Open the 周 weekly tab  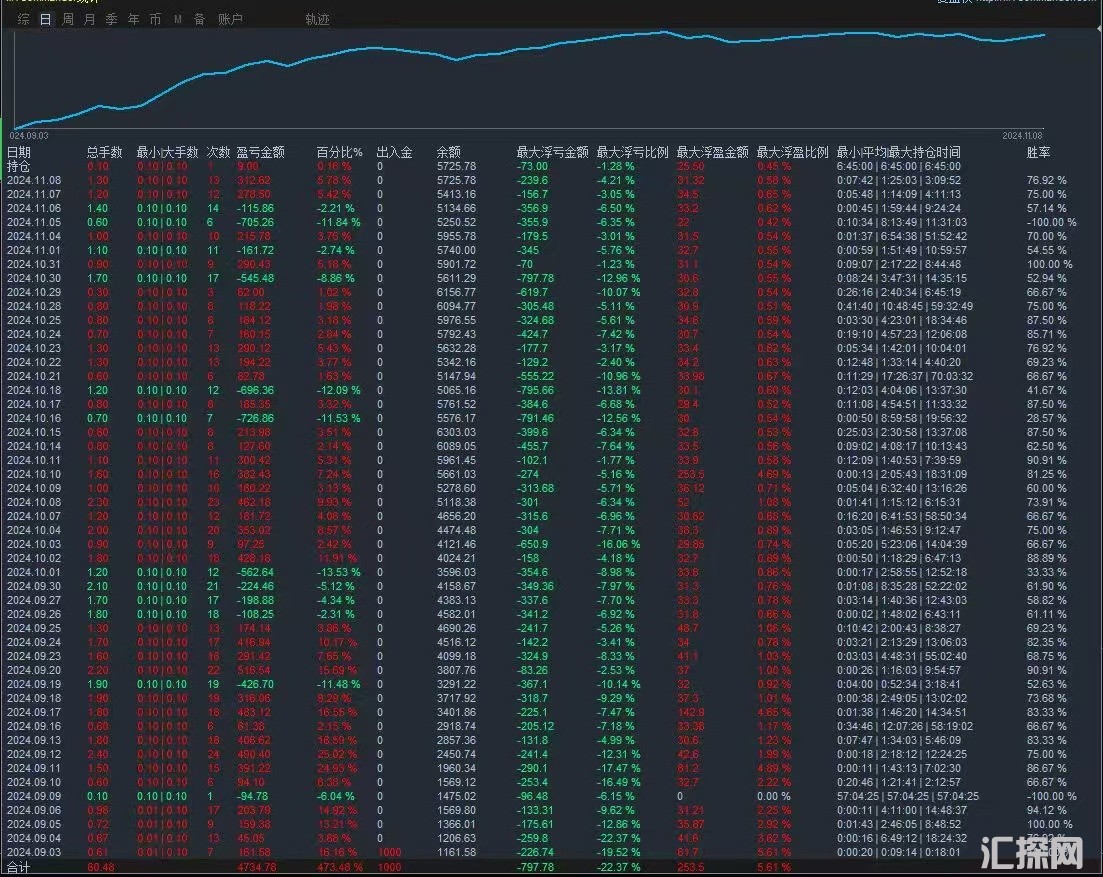coord(68,19)
